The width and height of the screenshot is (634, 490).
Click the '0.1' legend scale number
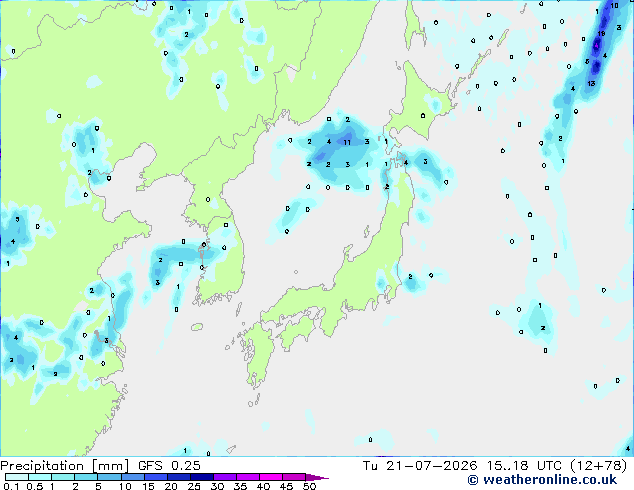tap(11, 486)
